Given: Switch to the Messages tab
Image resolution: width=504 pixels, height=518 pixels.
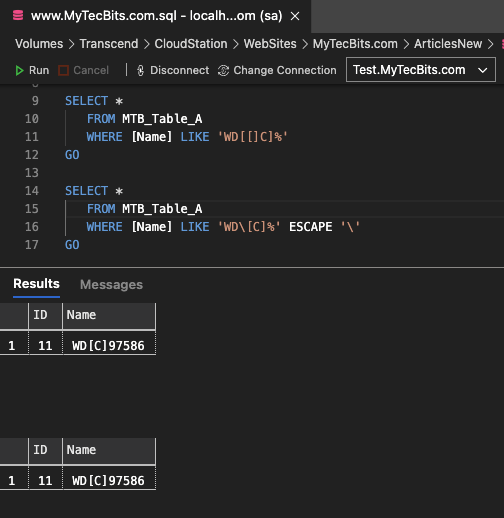Looking at the screenshot, I should point(111,285).
